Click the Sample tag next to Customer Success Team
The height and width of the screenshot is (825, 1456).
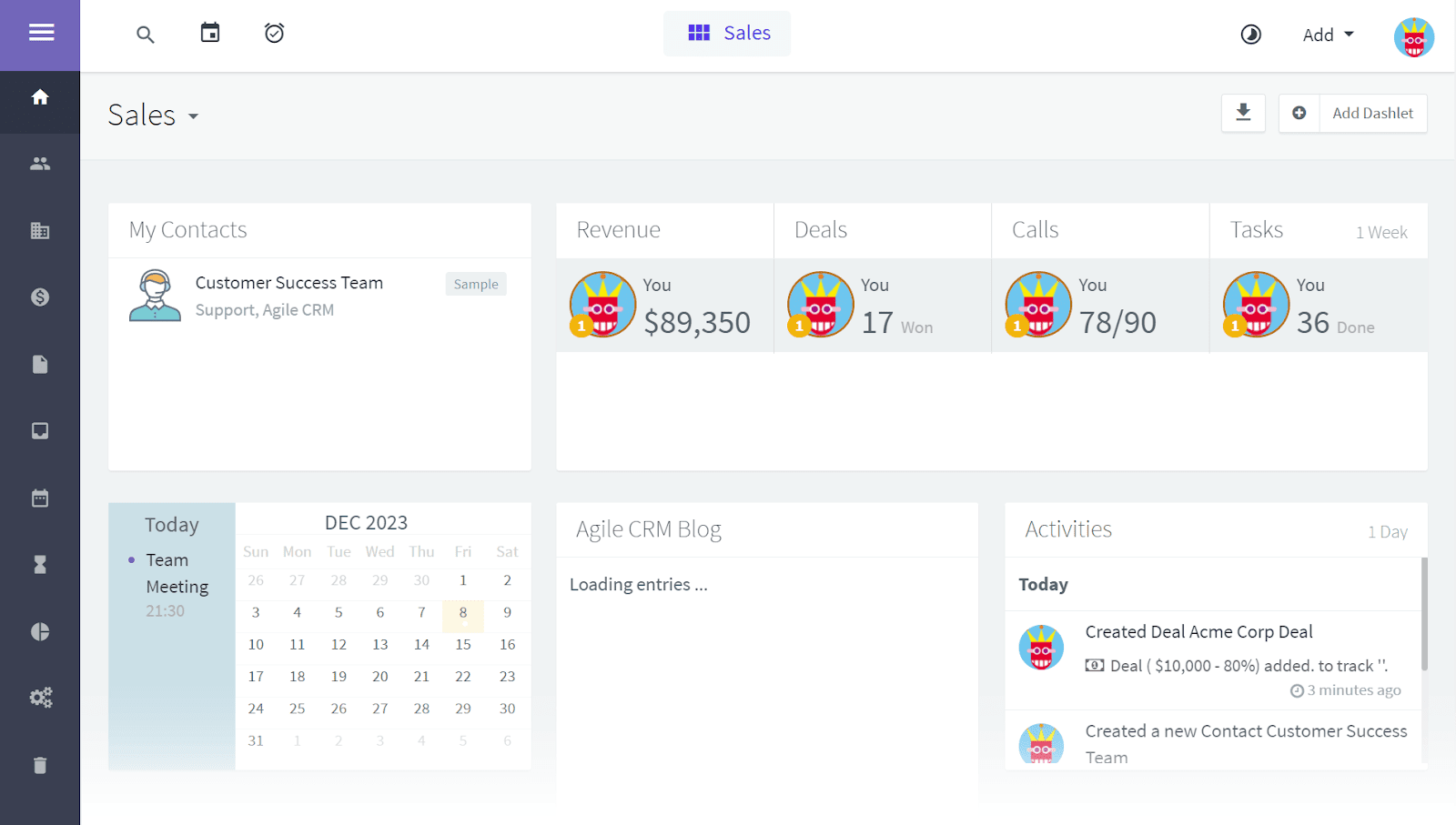coord(475,283)
